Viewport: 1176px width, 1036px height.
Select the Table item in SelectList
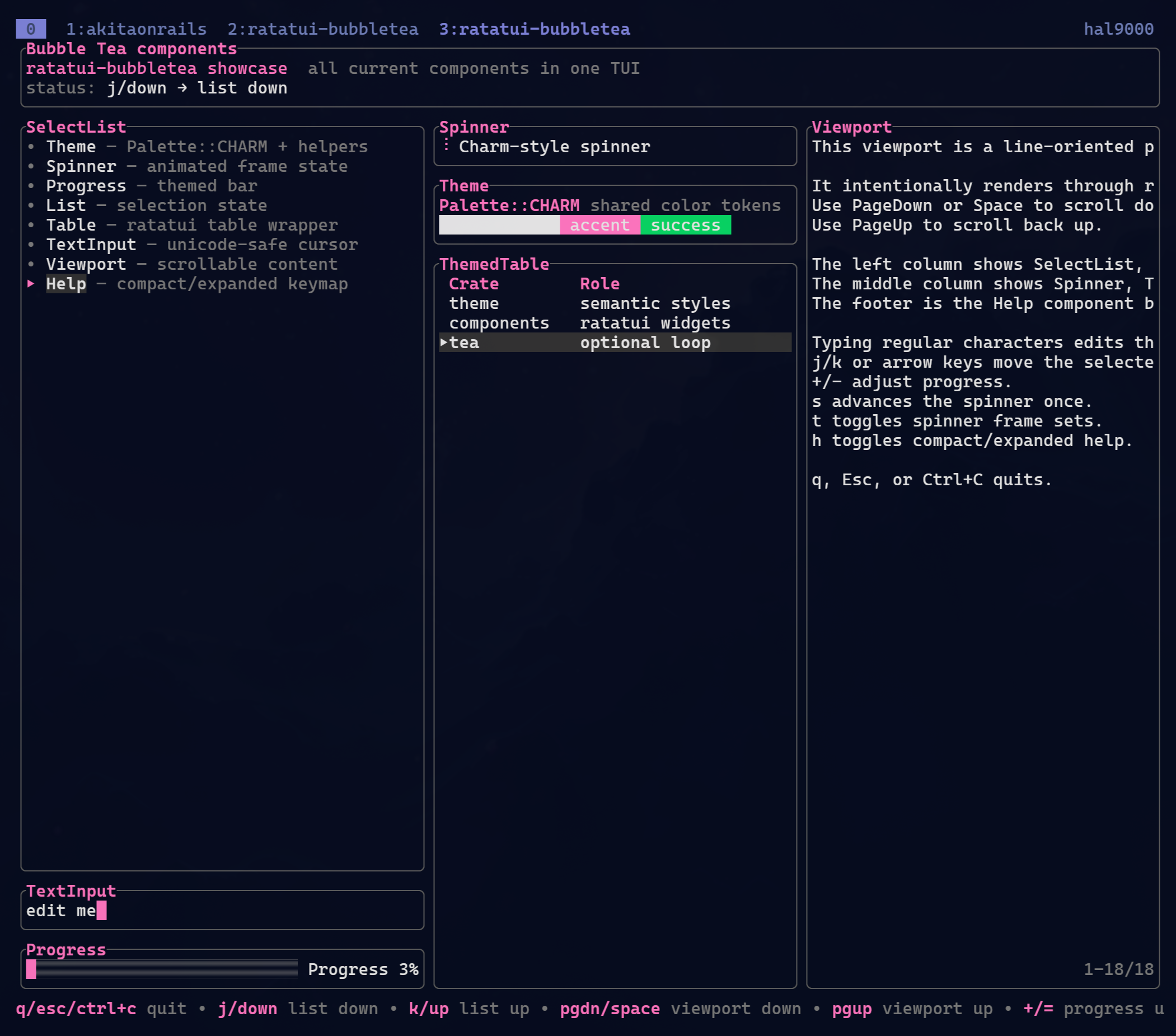(182, 225)
